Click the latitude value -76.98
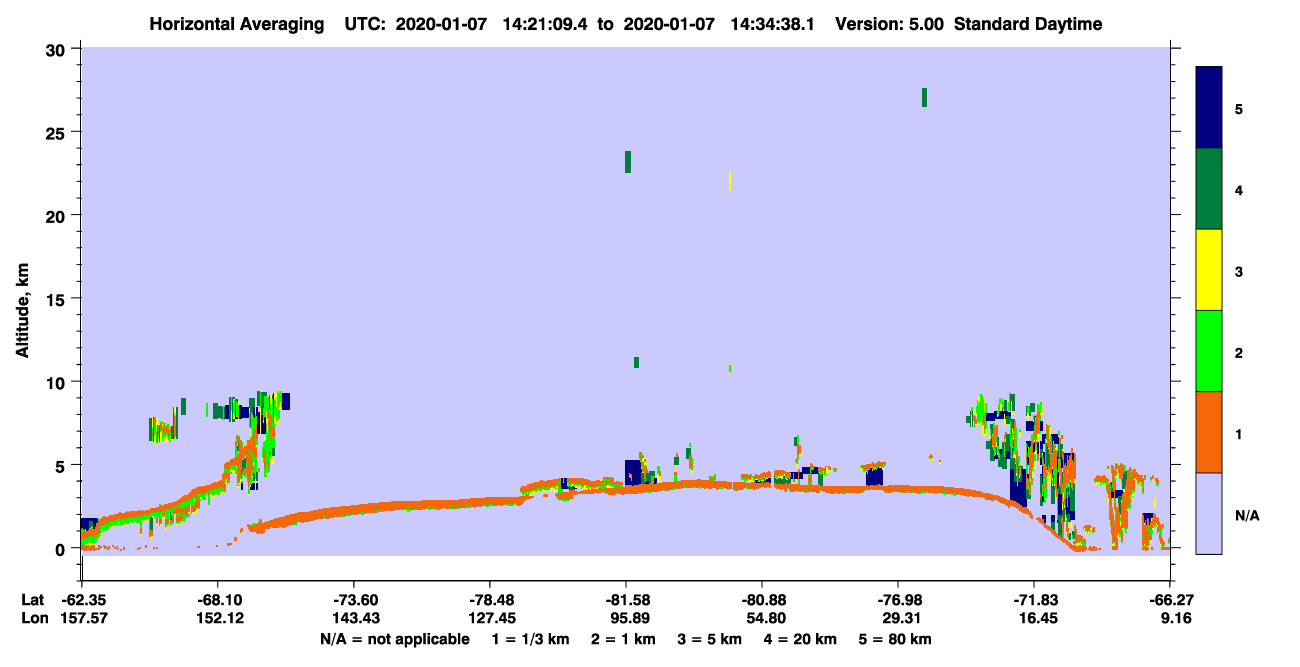Image resolution: width=1300 pixels, height=667 pixels. pos(898,600)
